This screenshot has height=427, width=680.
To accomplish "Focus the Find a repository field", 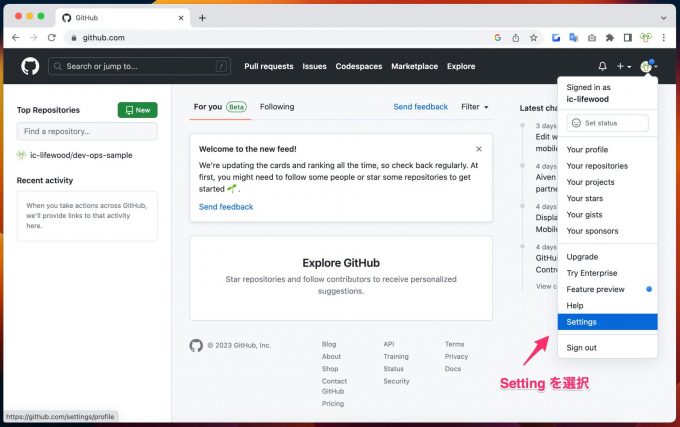I will (87, 131).
